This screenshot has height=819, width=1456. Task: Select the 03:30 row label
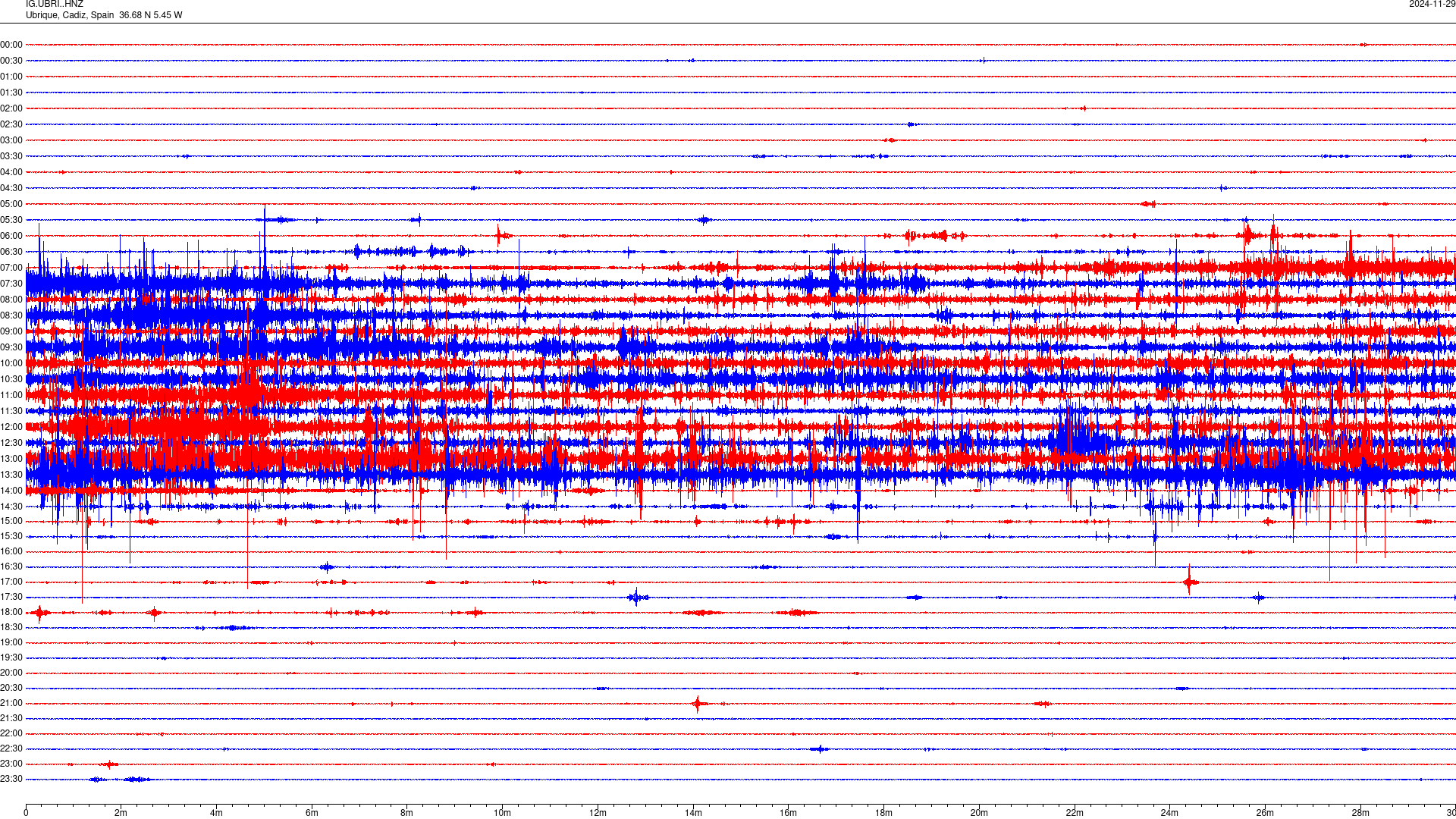[11, 156]
